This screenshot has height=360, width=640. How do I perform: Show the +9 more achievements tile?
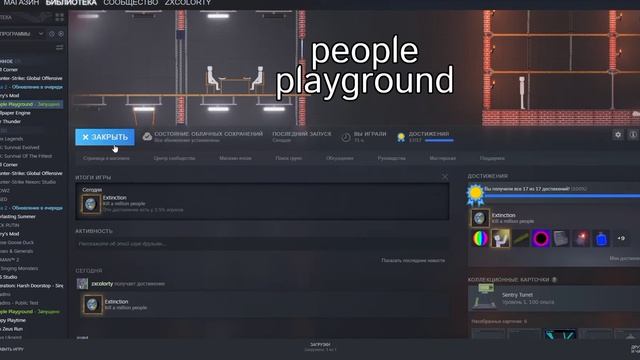tap(621, 238)
